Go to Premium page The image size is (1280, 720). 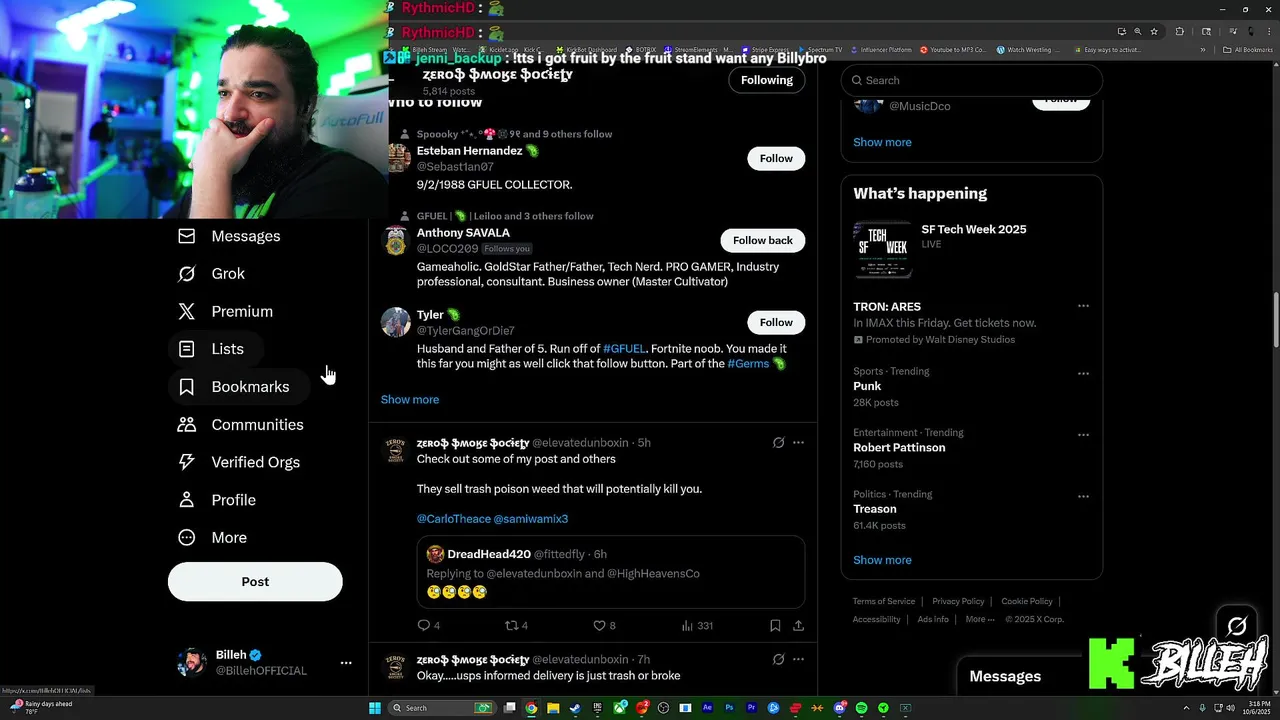[x=225, y=312]
